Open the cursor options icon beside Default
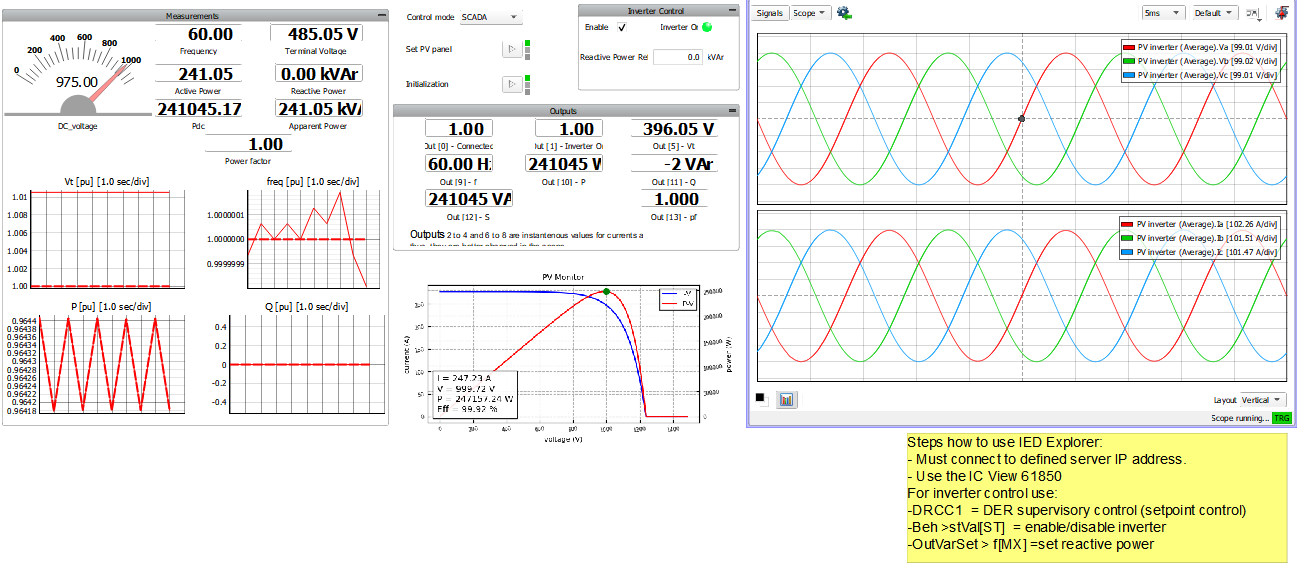Image resolution: width=1298 pixels, height=569 pixels. coord(1252,13)
